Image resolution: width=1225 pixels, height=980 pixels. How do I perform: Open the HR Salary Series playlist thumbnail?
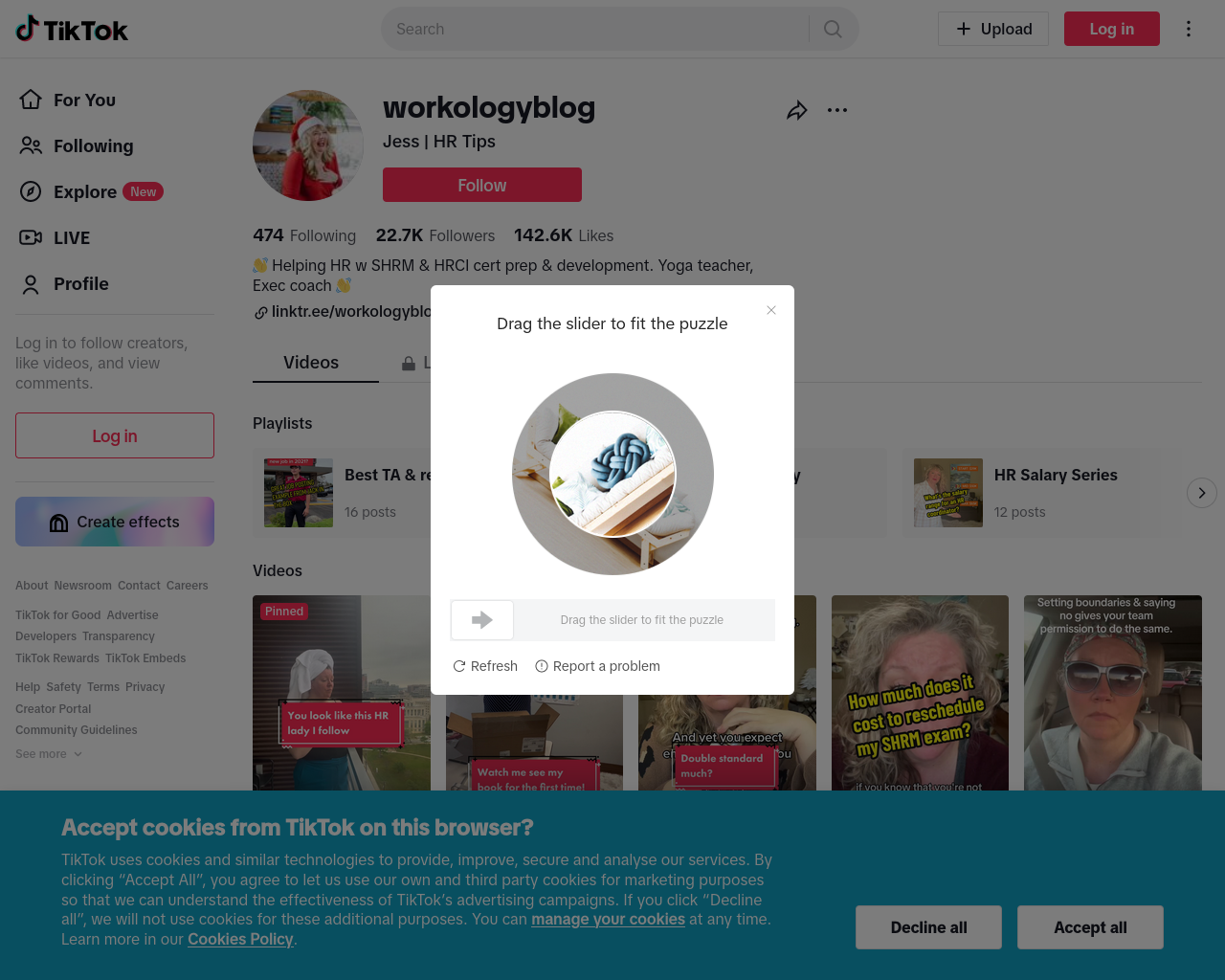coord(948,493)
